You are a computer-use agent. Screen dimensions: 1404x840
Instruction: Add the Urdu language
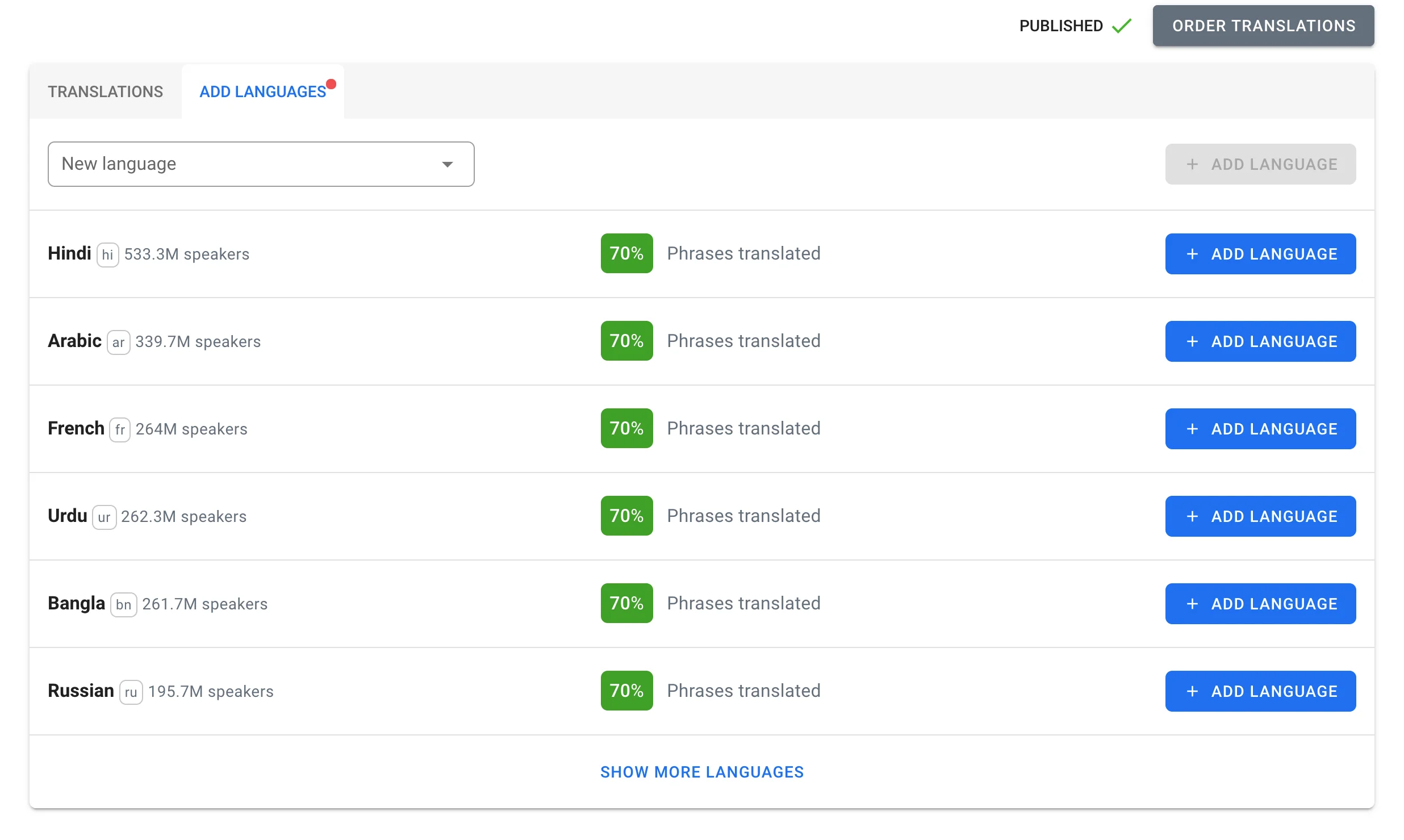pyautogui.click(x=1260, y=516)
